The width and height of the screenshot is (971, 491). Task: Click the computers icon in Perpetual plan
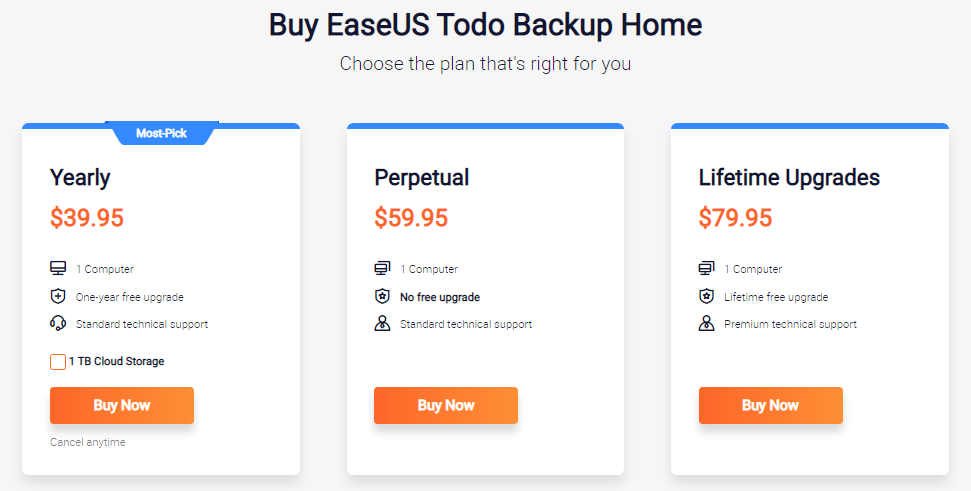click(x=382, y=268)
